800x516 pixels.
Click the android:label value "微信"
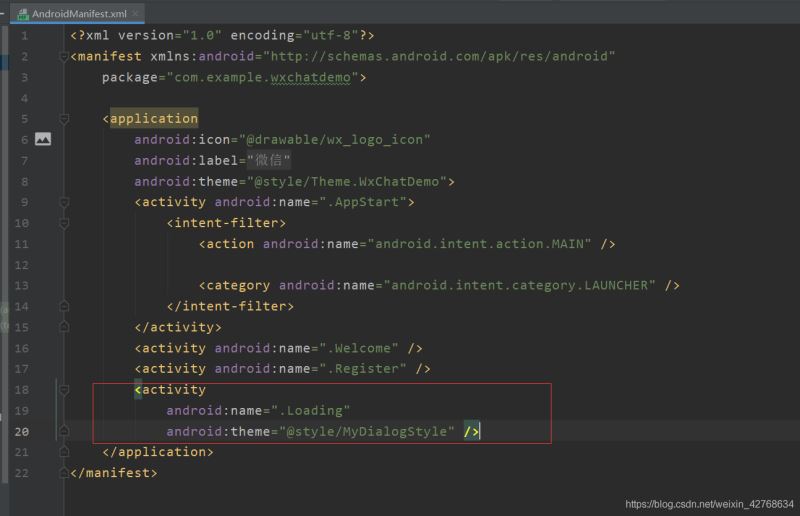268,161
